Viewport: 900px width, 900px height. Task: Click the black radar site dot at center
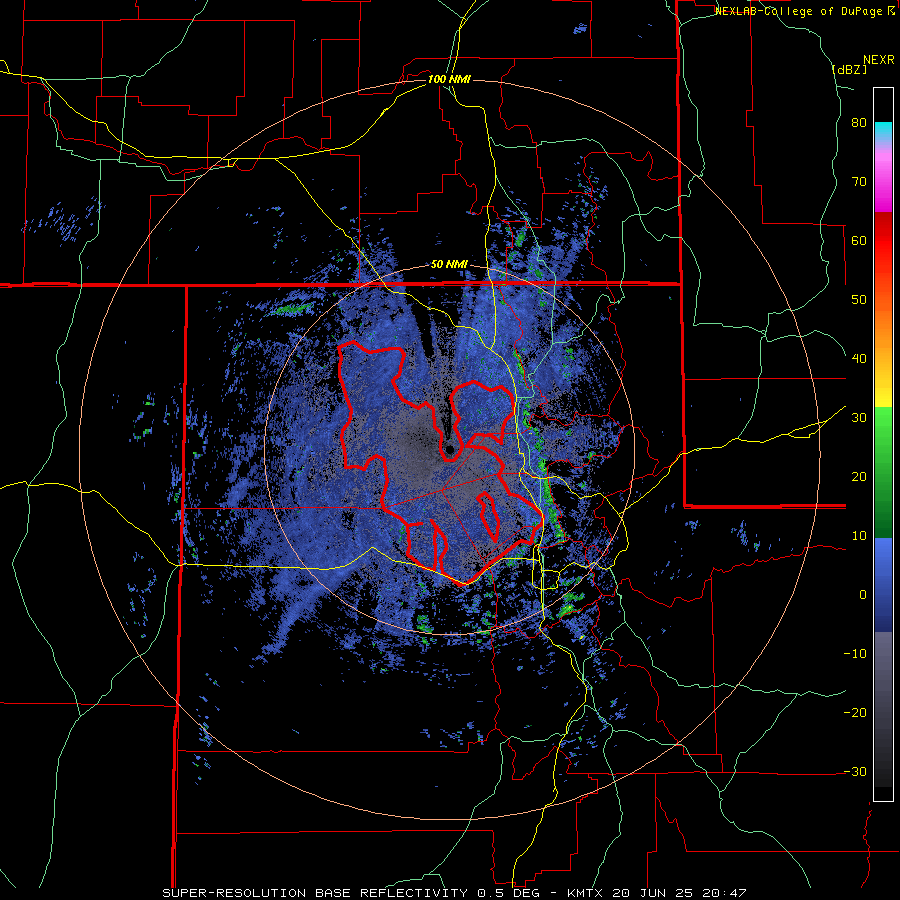pos(449,451)
